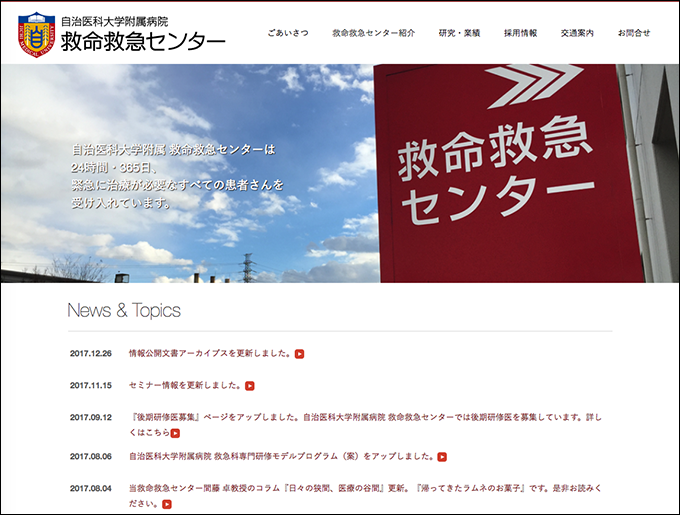Select 採用情報 in the top menu
Screen dimensions: 680x515
point(520,33)
